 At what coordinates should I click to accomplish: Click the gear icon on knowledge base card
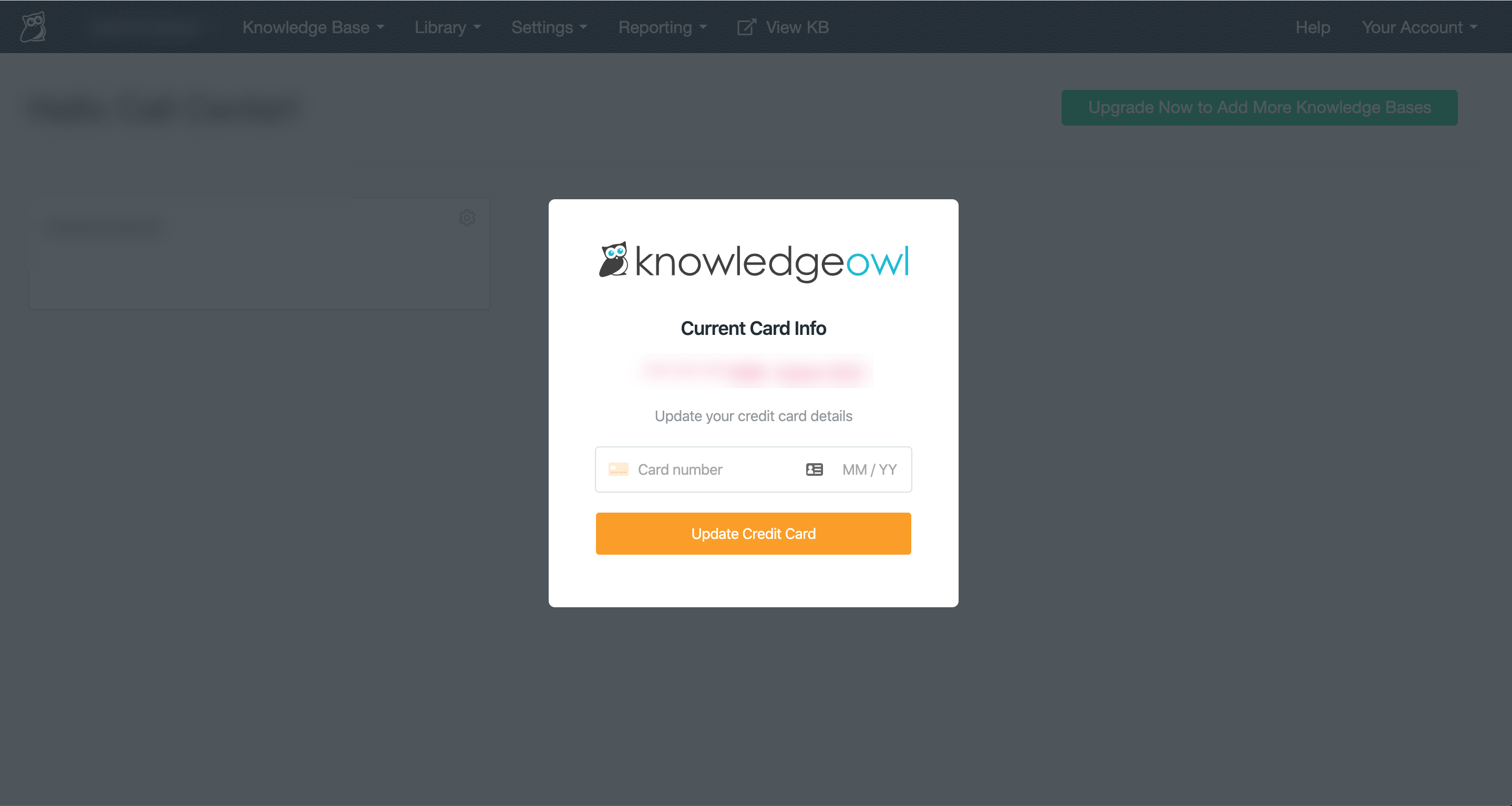tap(467, 218)
